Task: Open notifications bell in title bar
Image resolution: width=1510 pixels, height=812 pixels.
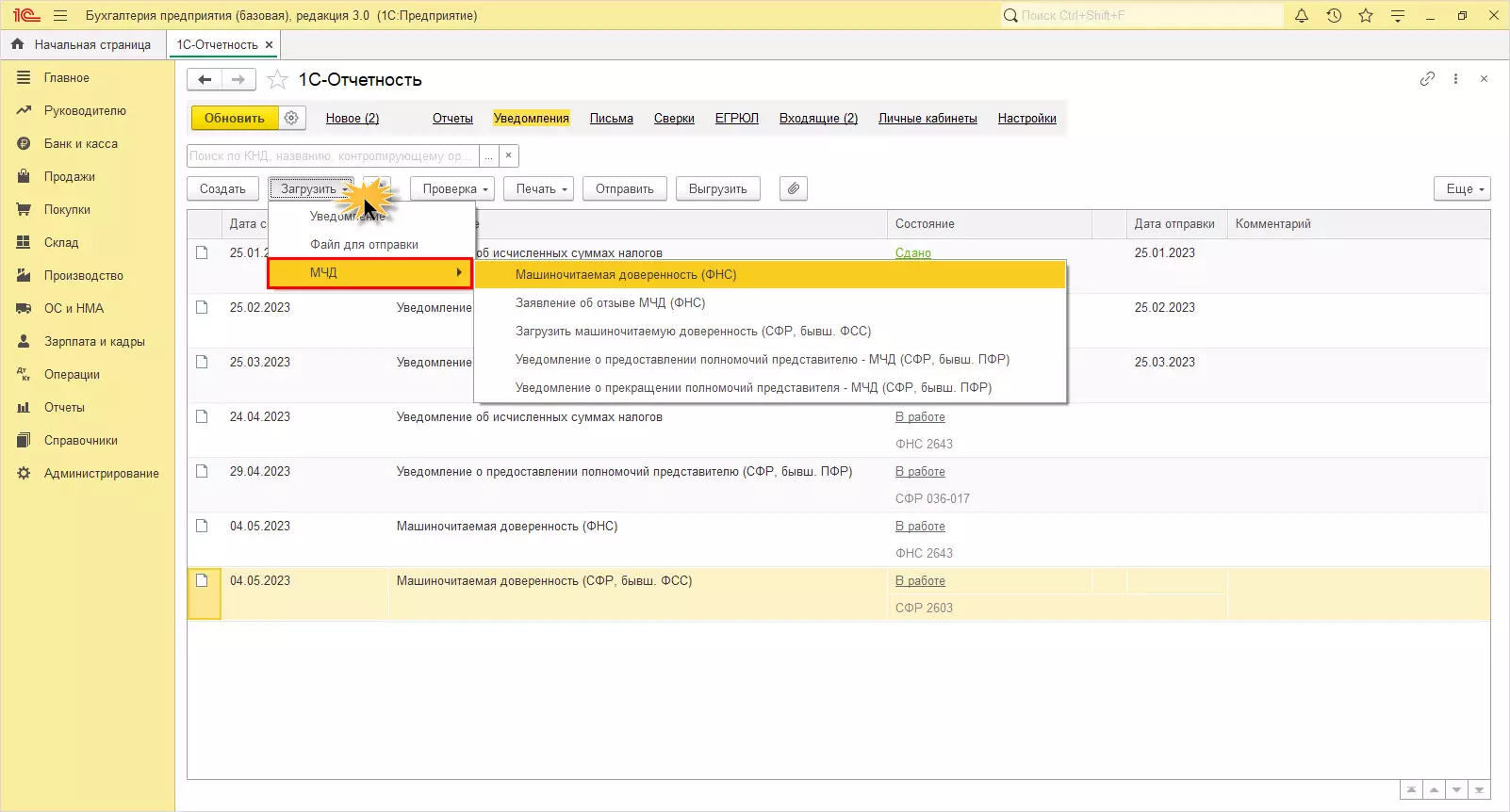Action: 1302,15
